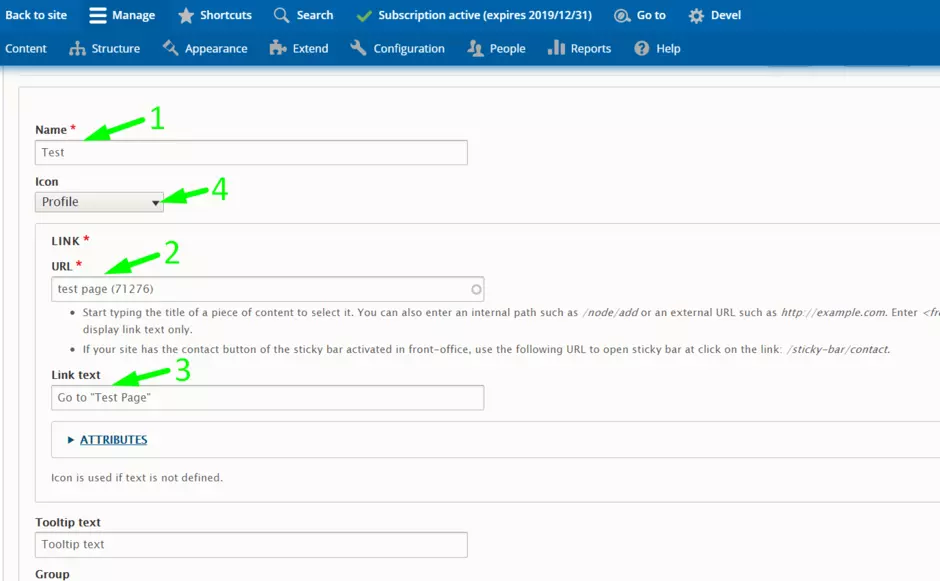Open the Icon dropdown showing Profile
Viewport: 940px width, 581px height.
99,202
